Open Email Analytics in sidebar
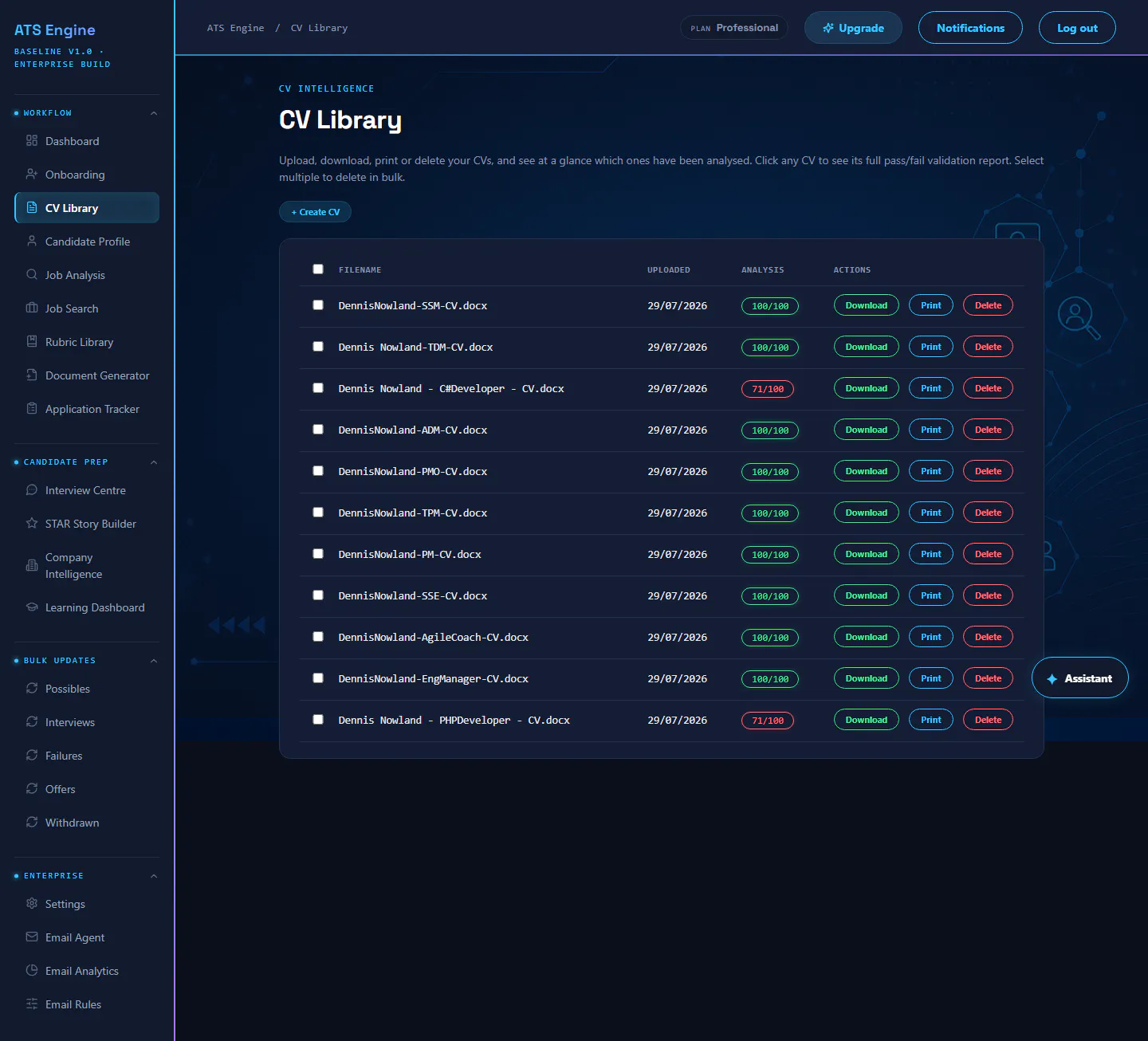Screen dimensions: 1148x1041 tap(87, 971)
